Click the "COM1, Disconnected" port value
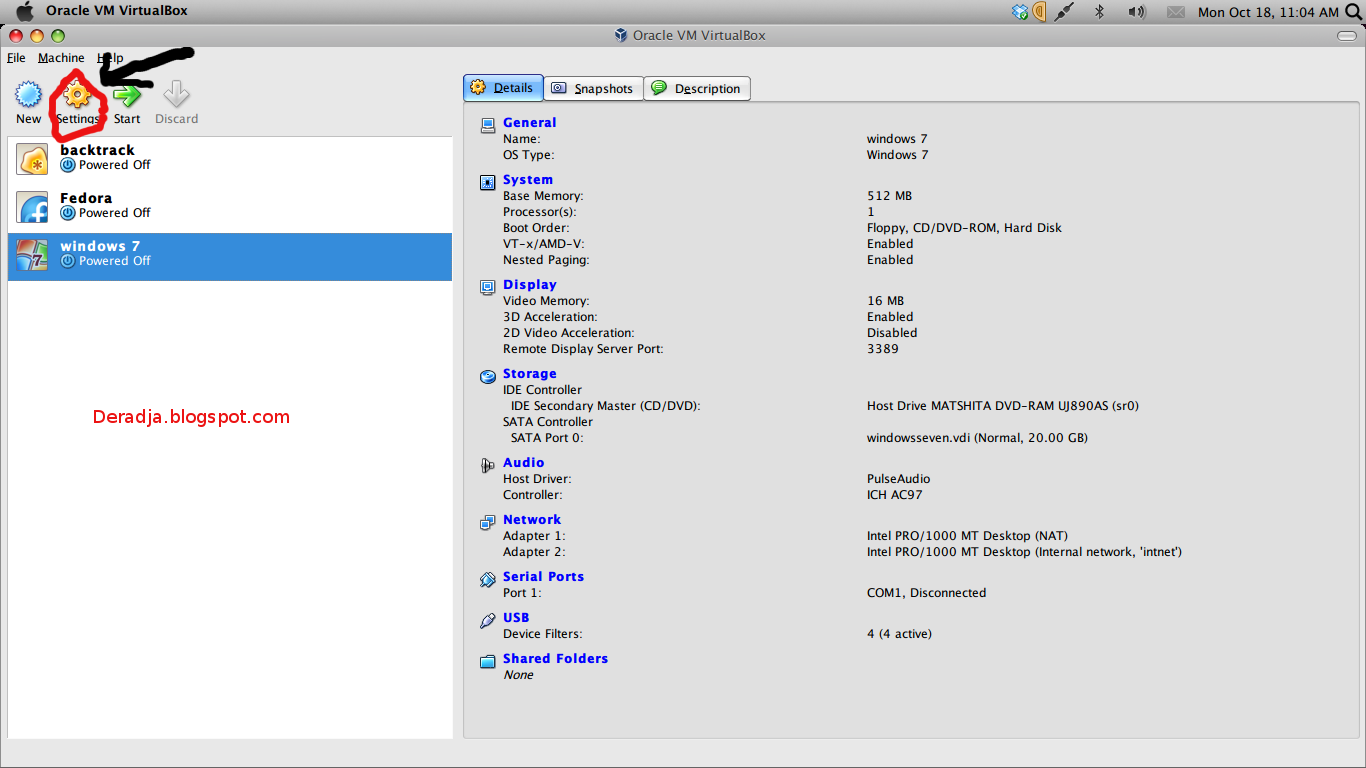Viewport: 1366px width, 768px height. pos(926,593)
